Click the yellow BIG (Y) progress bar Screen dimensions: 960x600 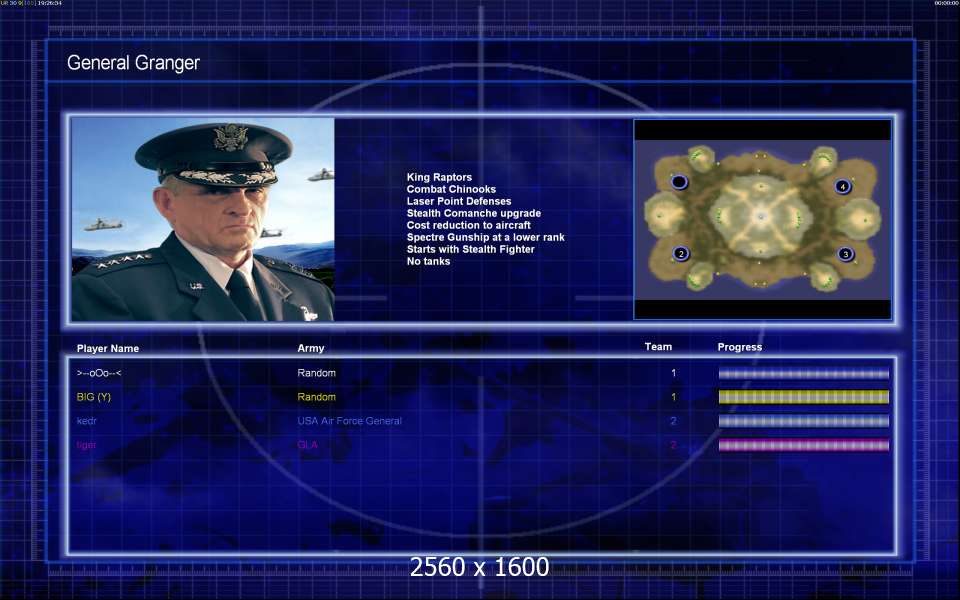[804, 397]
